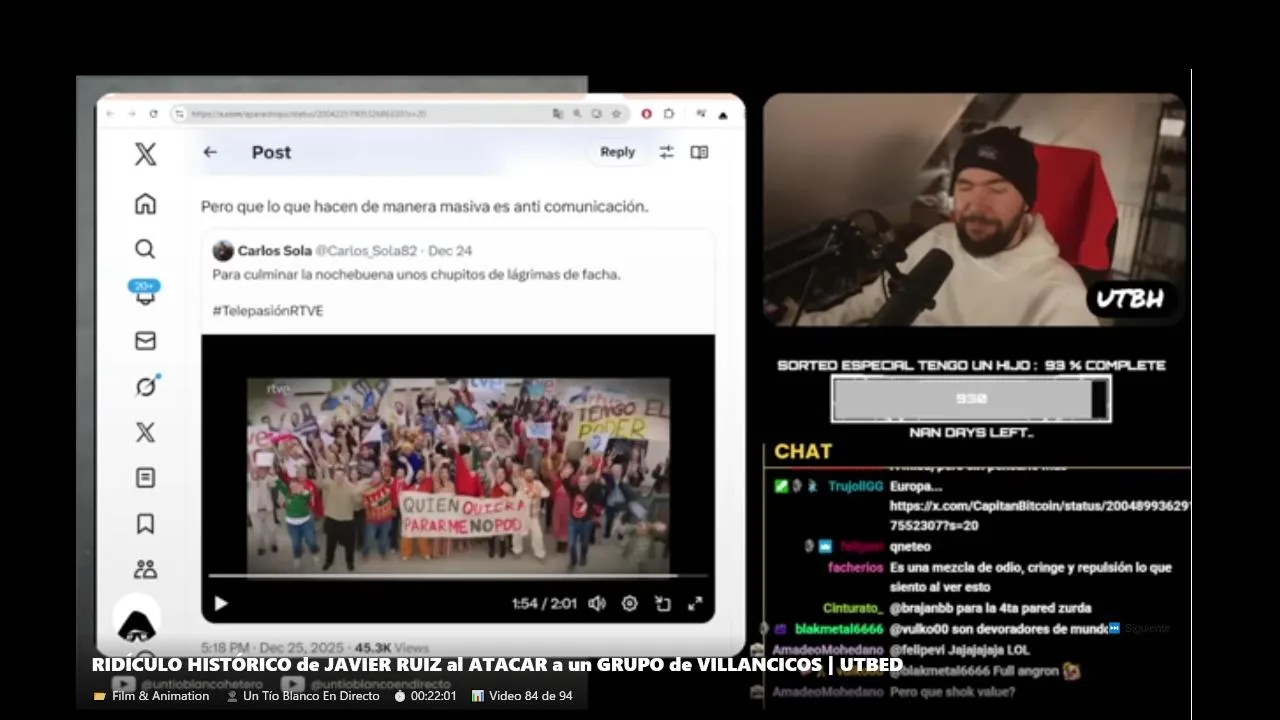Viewport: 1280px width, 720px height.
Task: Mute the tweet video volume
Action: (x=597, y=603)
